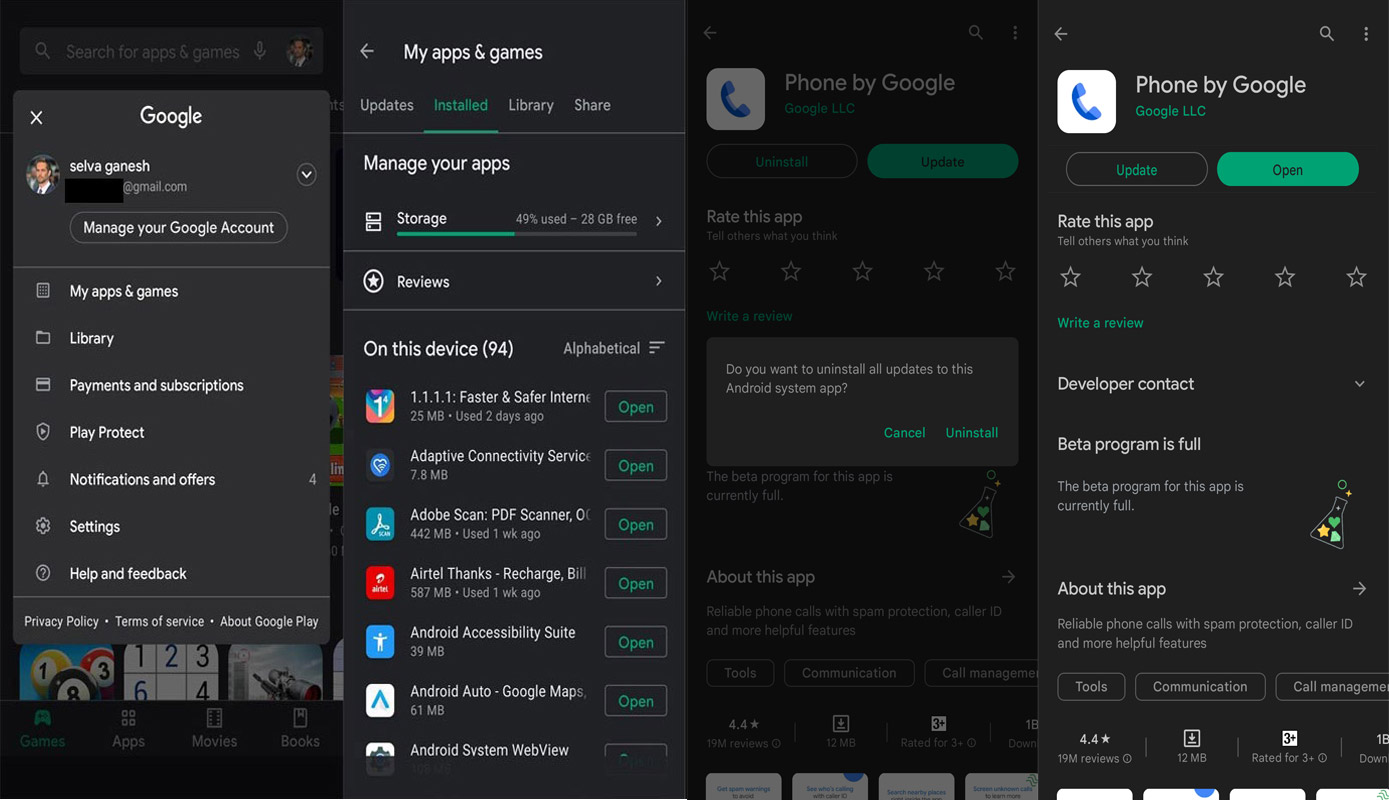The width and height of the screenshot is (1389, 800).
Task: Expand the Reviews row chevron
Action: tap(658, 282)
